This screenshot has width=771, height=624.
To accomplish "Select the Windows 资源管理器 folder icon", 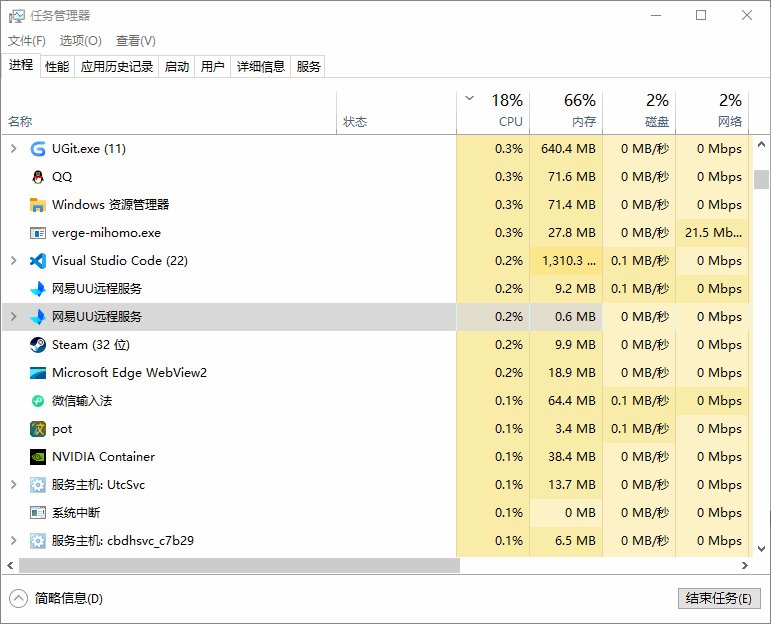I will coord(38,205).
